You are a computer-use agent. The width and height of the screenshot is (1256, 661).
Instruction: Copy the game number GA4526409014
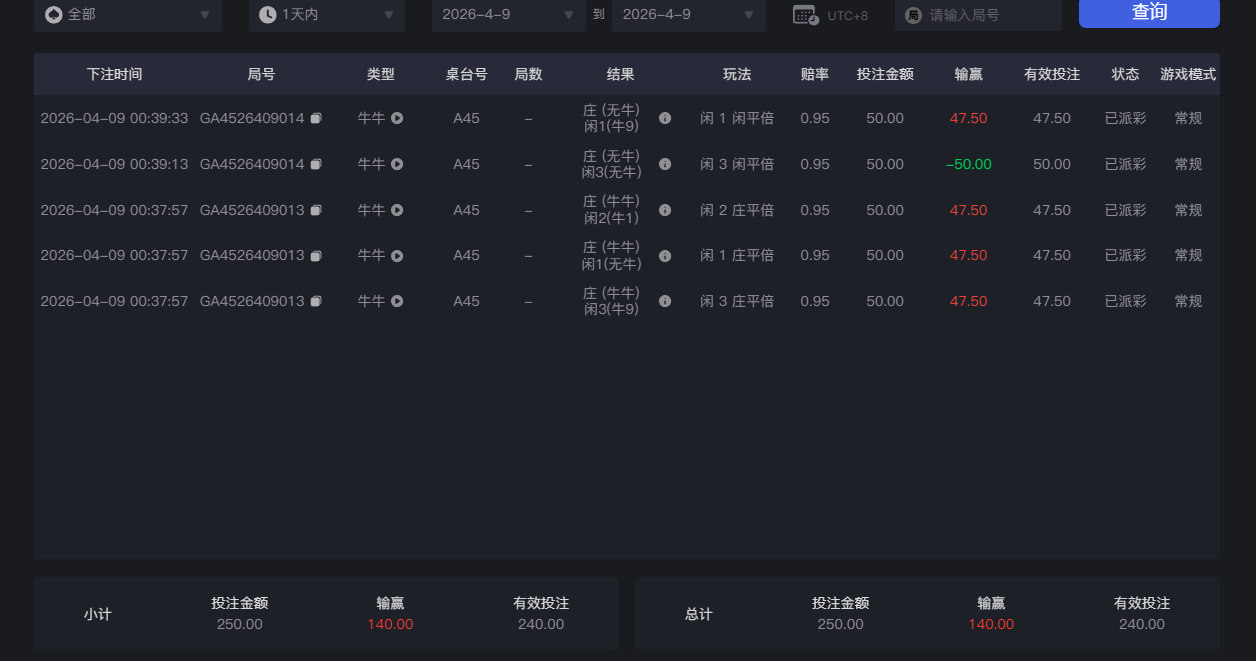(316, 117)
